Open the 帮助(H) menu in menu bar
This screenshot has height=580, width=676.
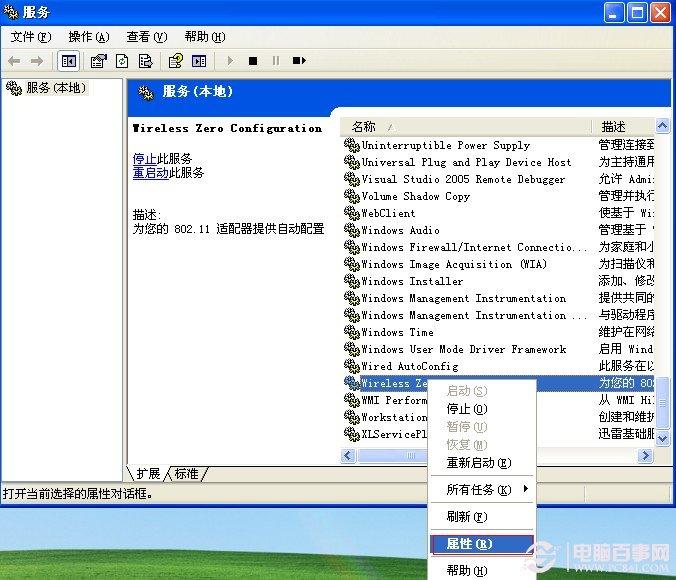(x=205, y=37)
